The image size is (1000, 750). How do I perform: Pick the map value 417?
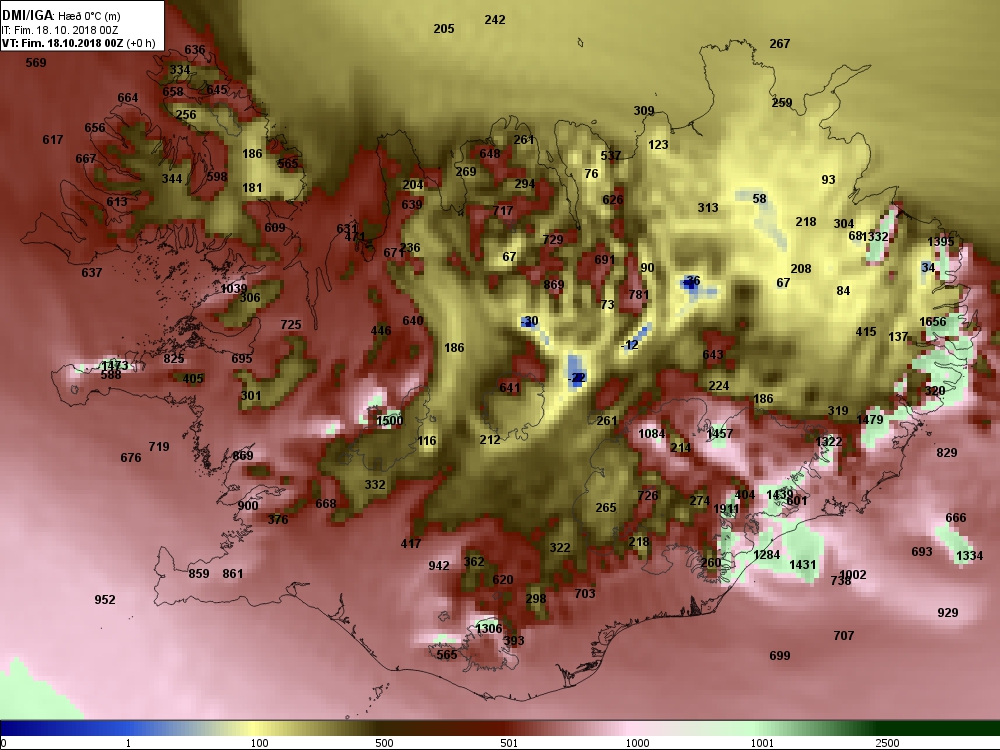point(411,543)
